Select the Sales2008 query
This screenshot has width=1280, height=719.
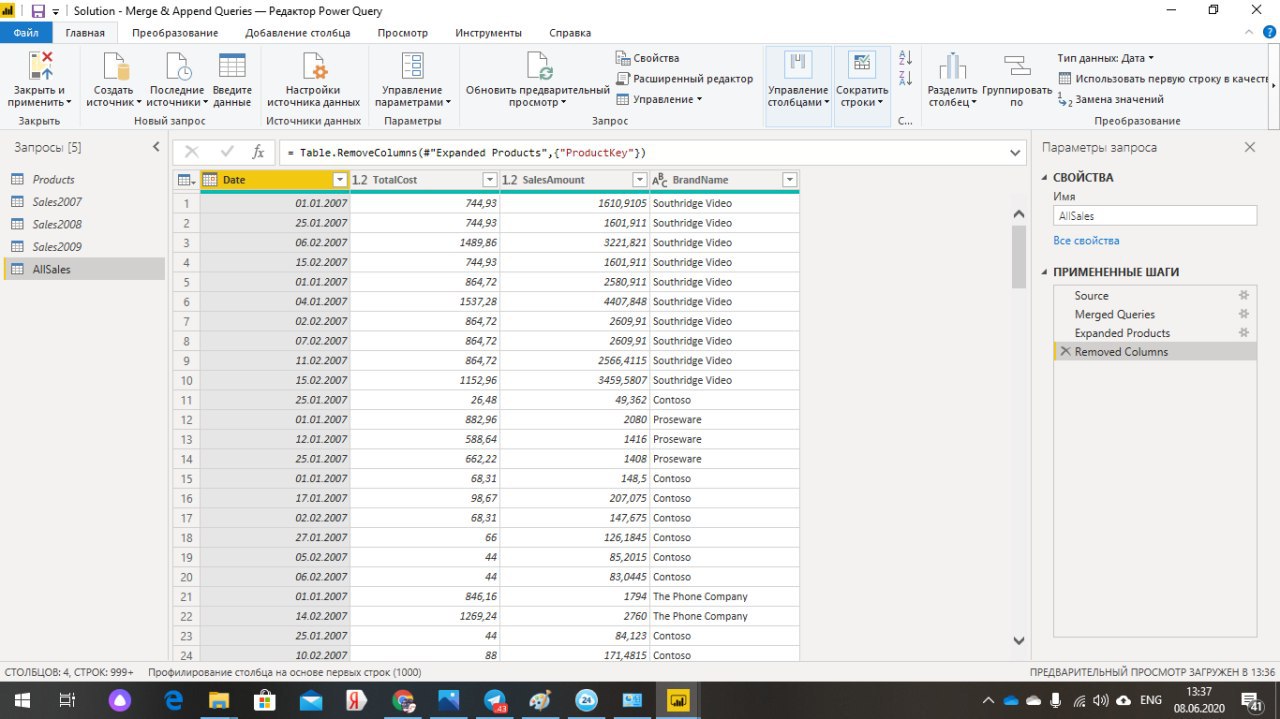pos(82,224)
